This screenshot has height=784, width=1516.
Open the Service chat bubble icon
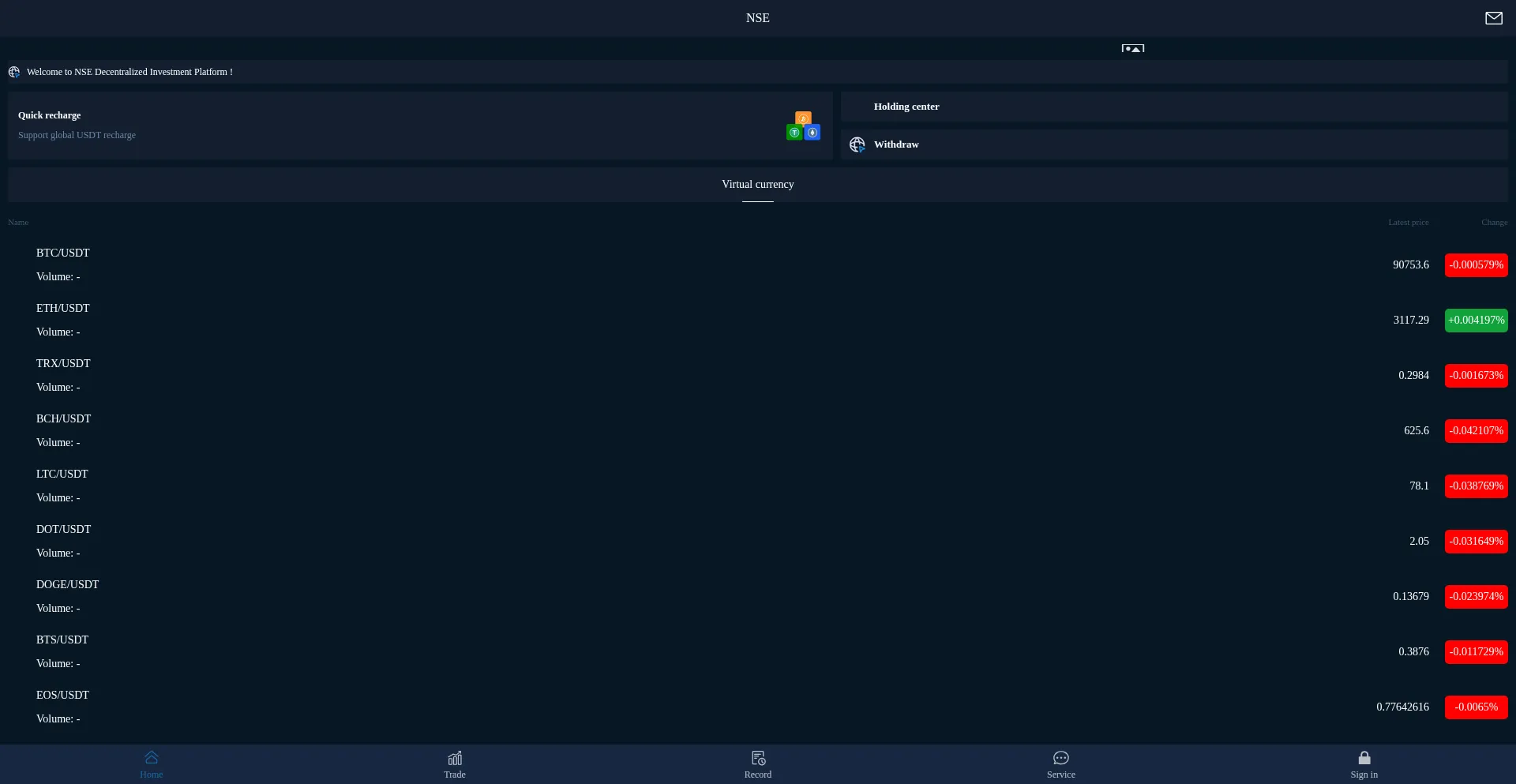[x=1061, y=758]
